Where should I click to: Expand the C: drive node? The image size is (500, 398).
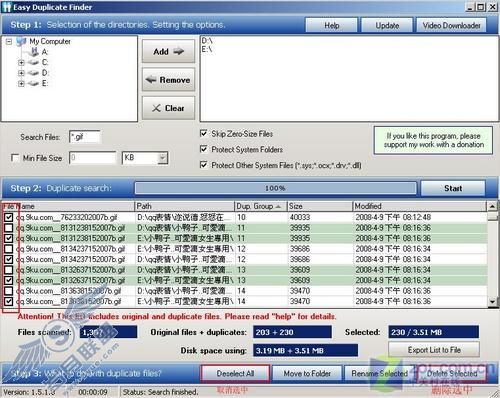[21, 63]
